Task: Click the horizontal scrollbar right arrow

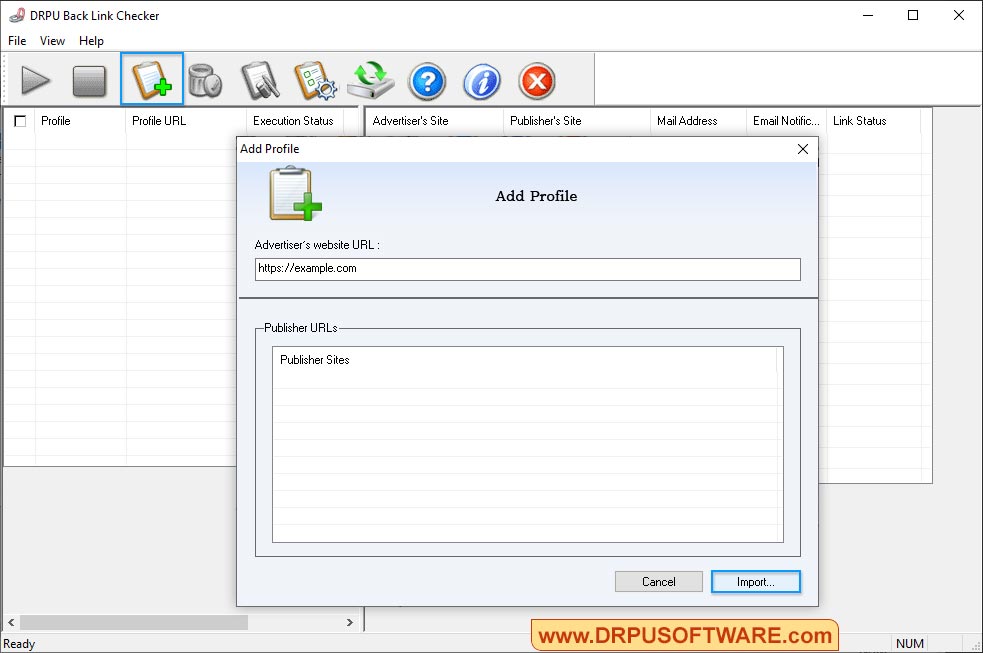Action: (350, 621)
